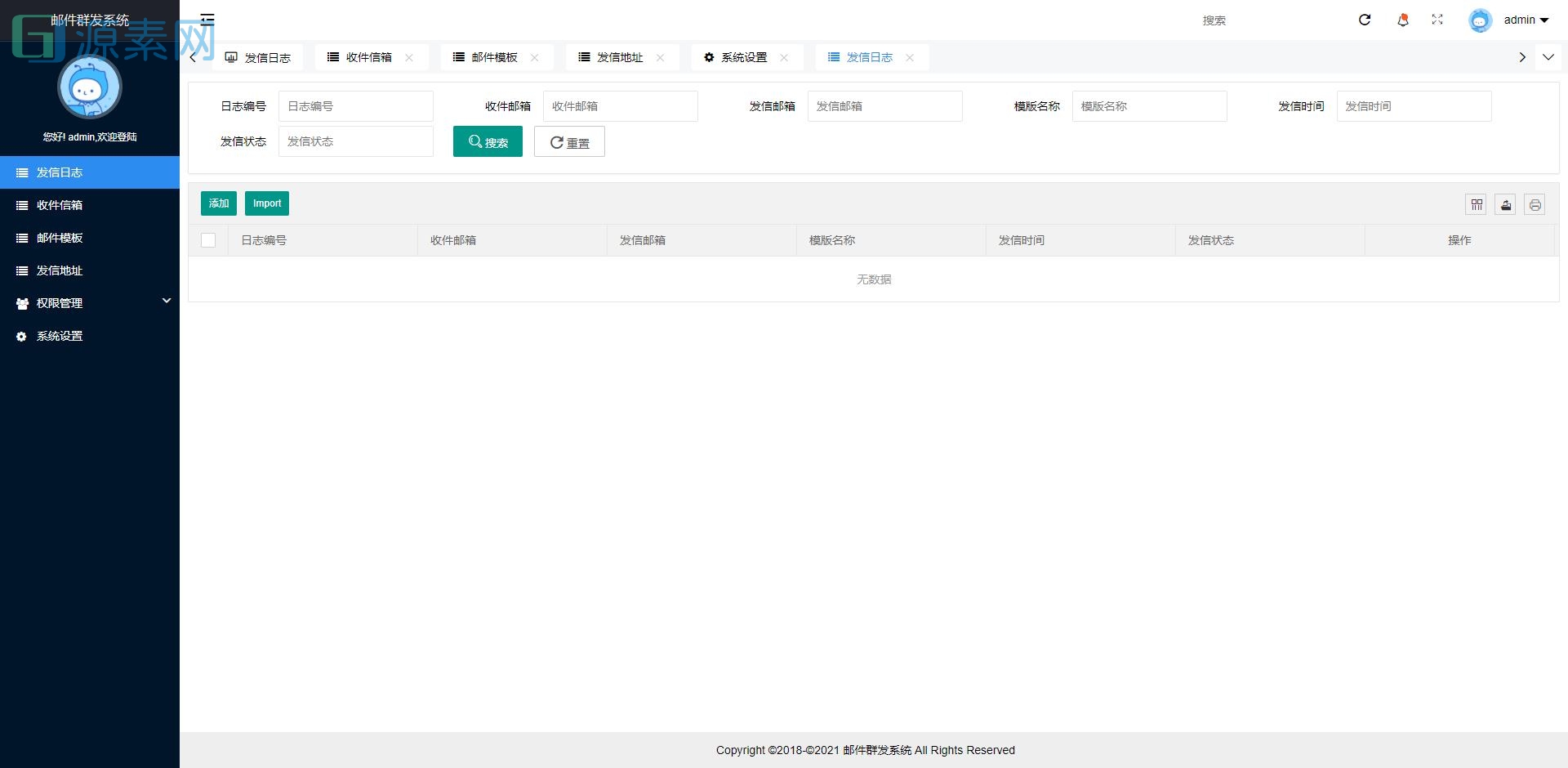The width and height of the screenshot is (1568, 768).
Task: Click the print icon above the table
Action: [1535, 204]
